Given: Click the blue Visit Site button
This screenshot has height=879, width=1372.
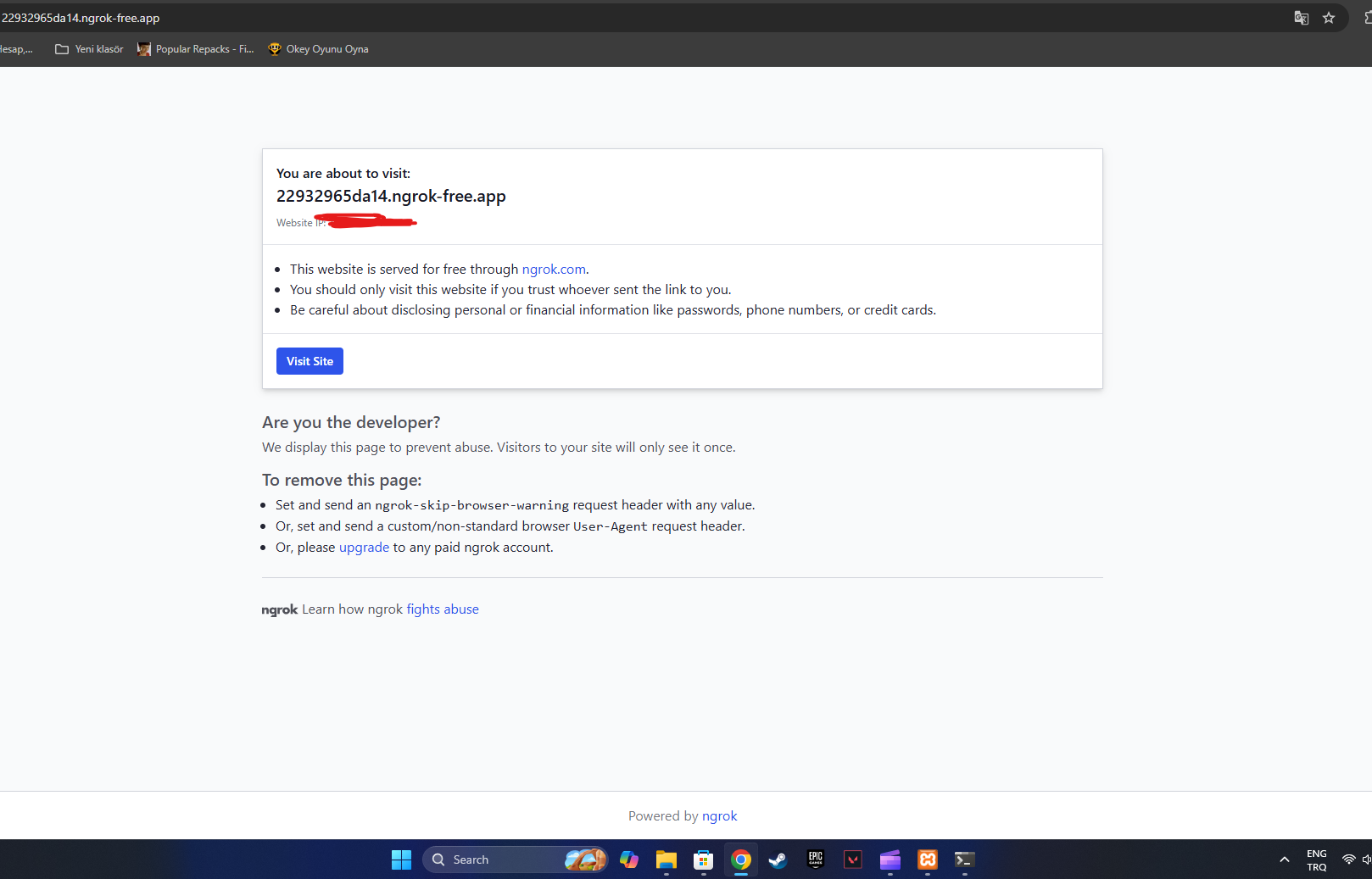Looking at the screenshot, I should (x=310, y=361).
